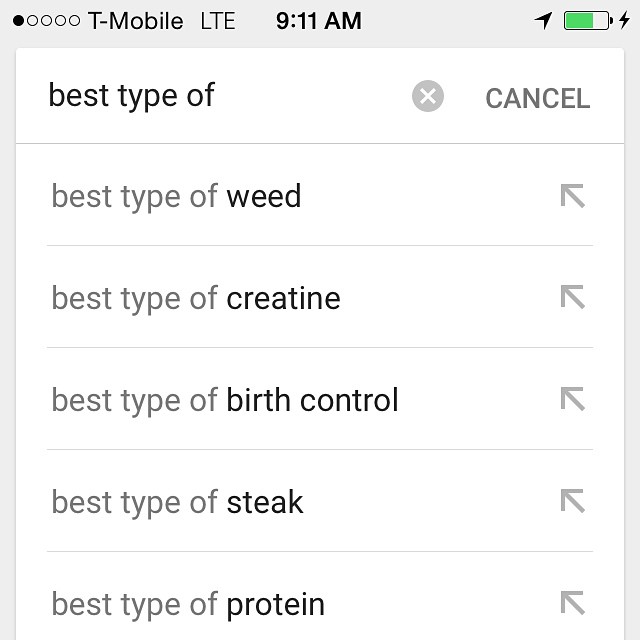
Task: Tap the 9:11 AM clock
Action: 318,21
